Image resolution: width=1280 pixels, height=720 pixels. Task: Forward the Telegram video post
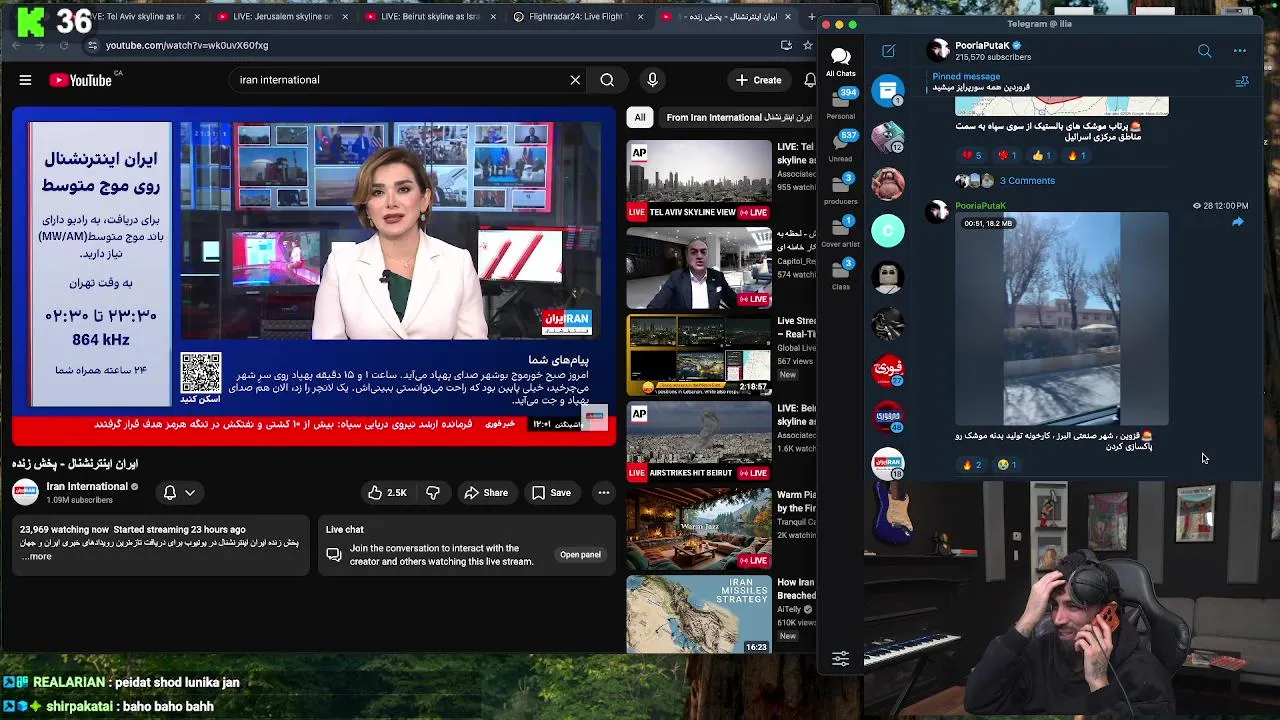click(1237, 222)
